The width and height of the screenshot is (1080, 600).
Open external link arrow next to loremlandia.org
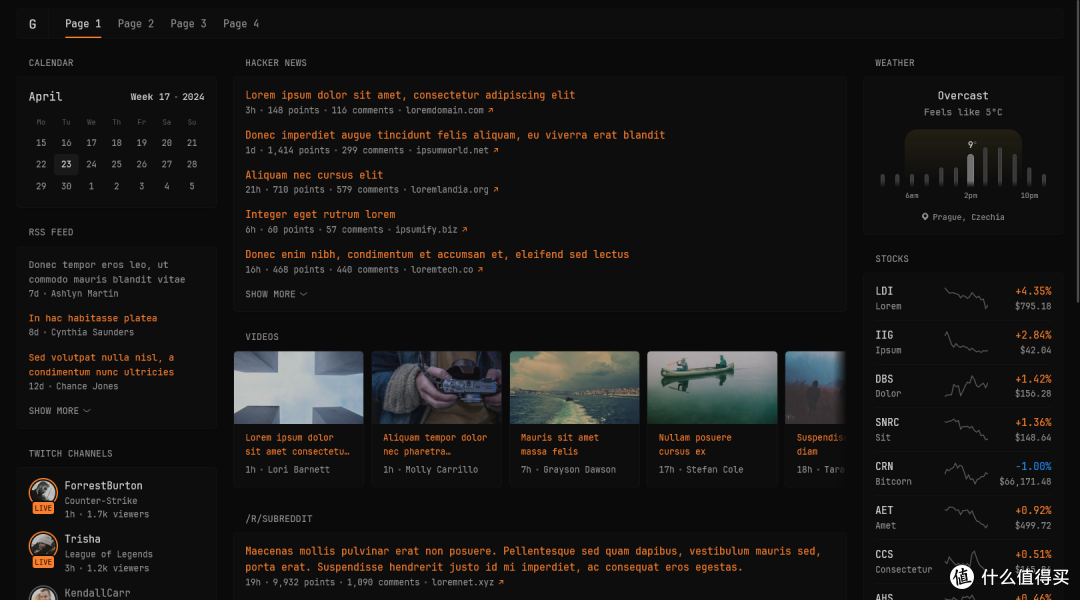click(x=496, y=189)
